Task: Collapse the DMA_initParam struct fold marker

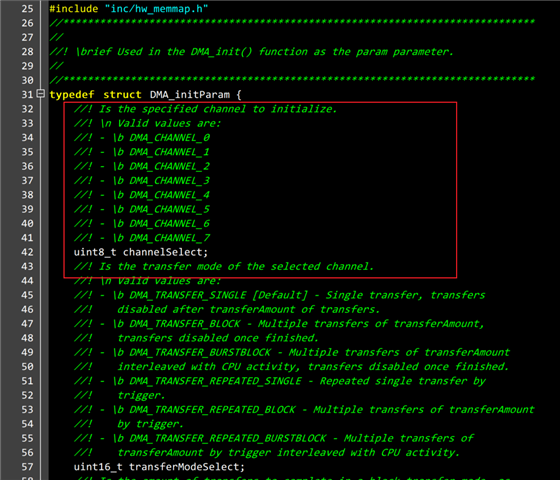Action: tap(41, 94)
